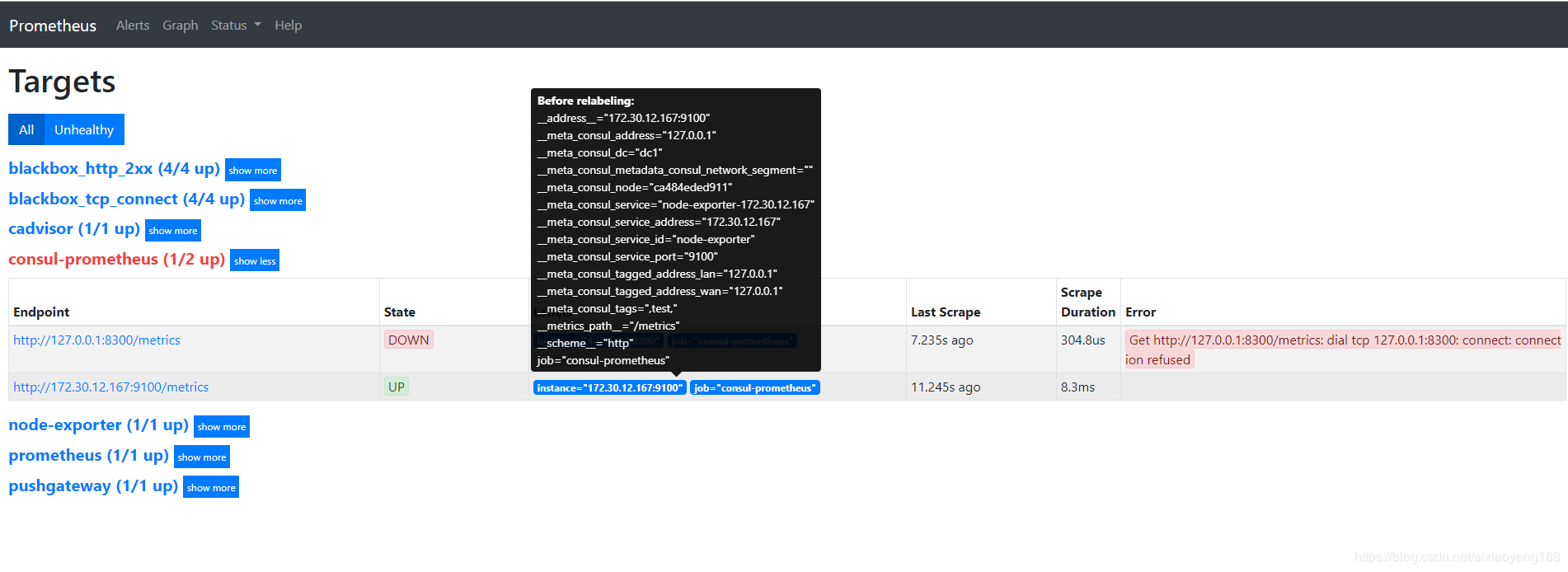The image size is (1568, 572).
Task: Open endpoint http://172.30.12.167:9100/metrics
Action: 110,387
